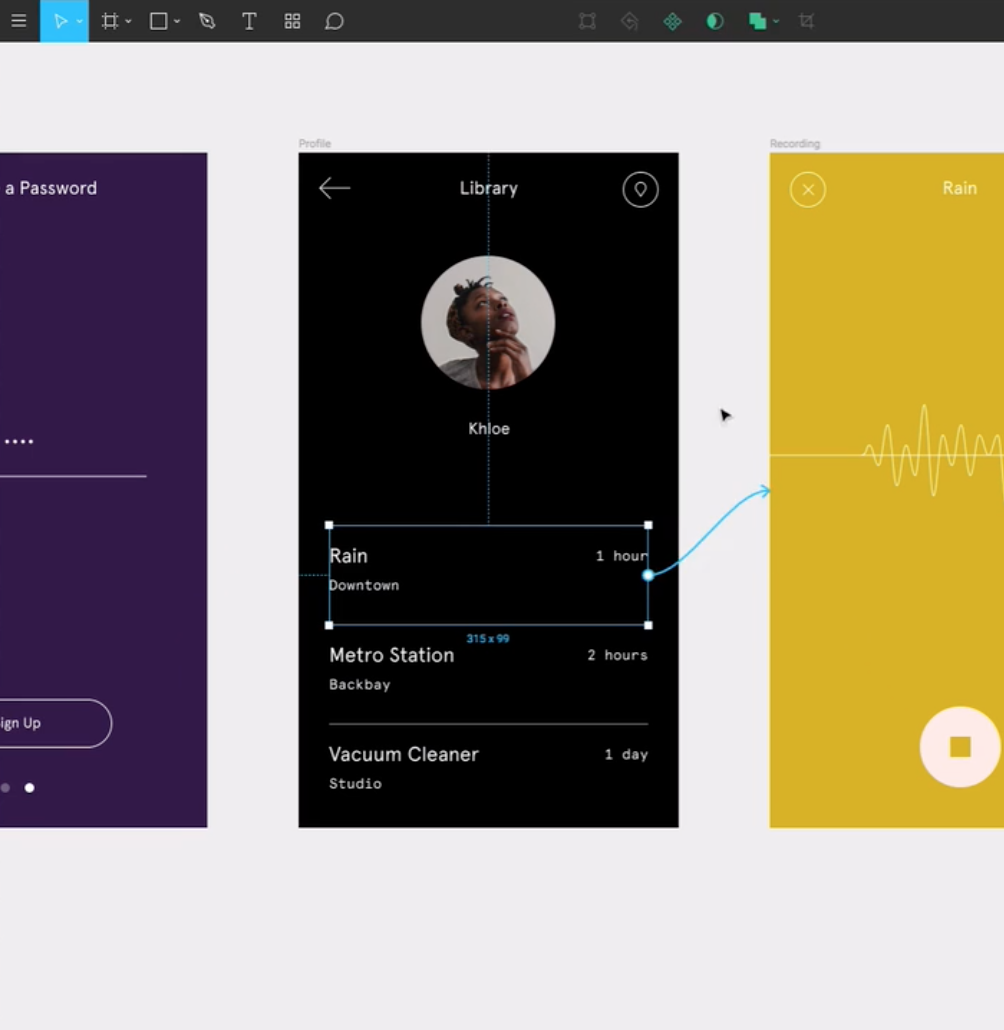Select Khloe's circular profile photo

click(x=488, y=322)
